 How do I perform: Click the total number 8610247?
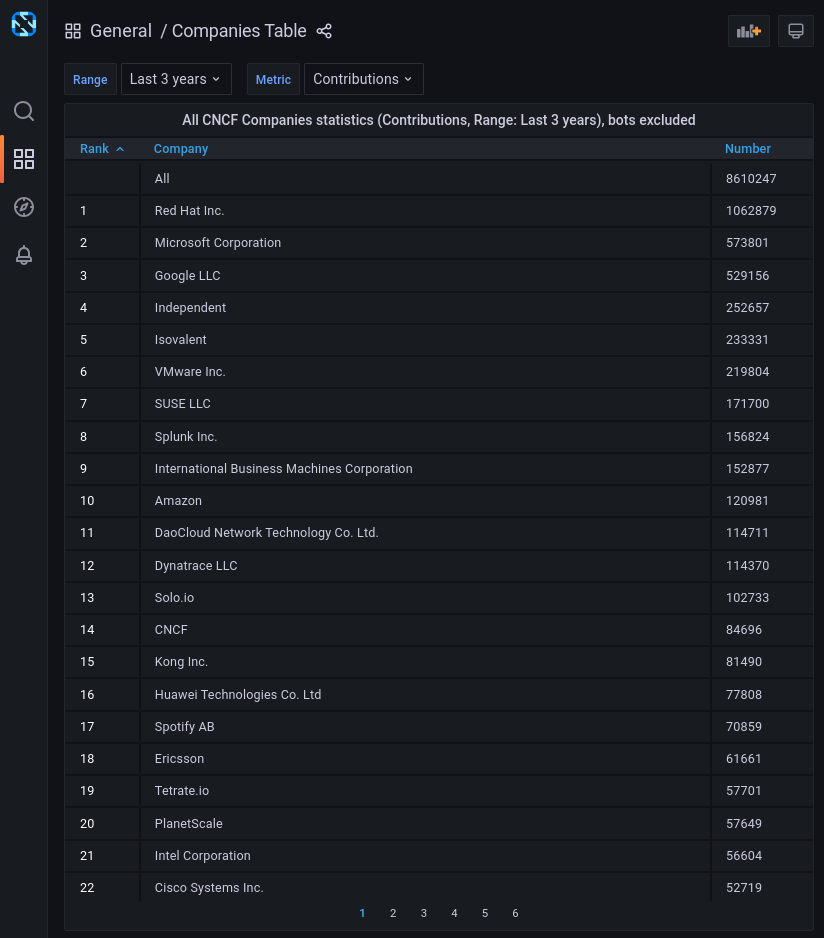click(751, 179)
